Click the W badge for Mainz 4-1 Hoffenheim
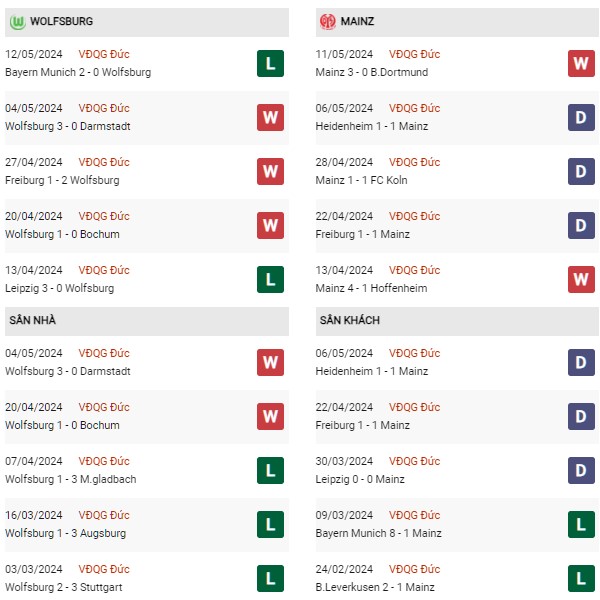The image size is (600, 600). coord(581,279)
